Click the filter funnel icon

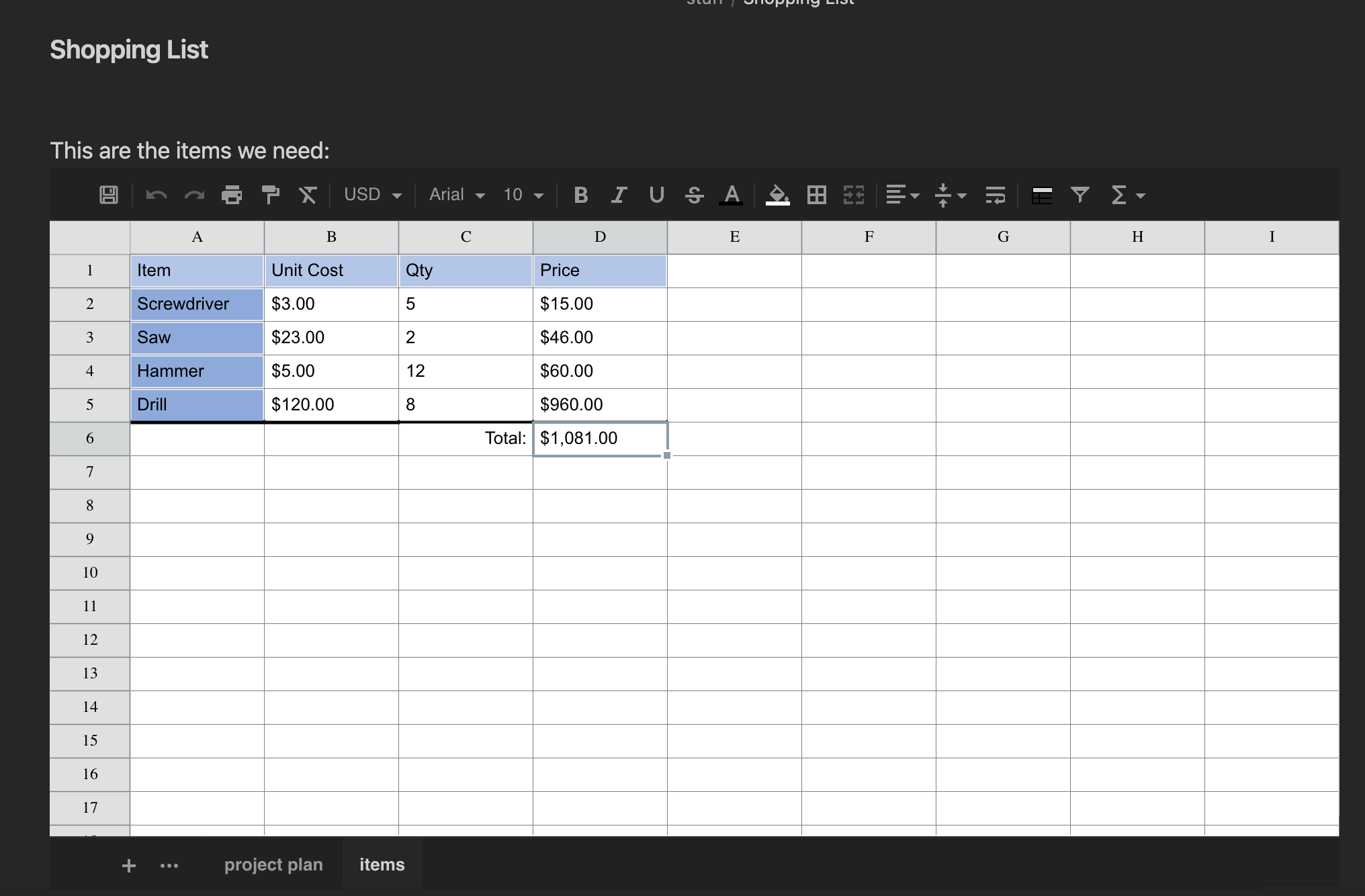click(x=1080, y=195)
